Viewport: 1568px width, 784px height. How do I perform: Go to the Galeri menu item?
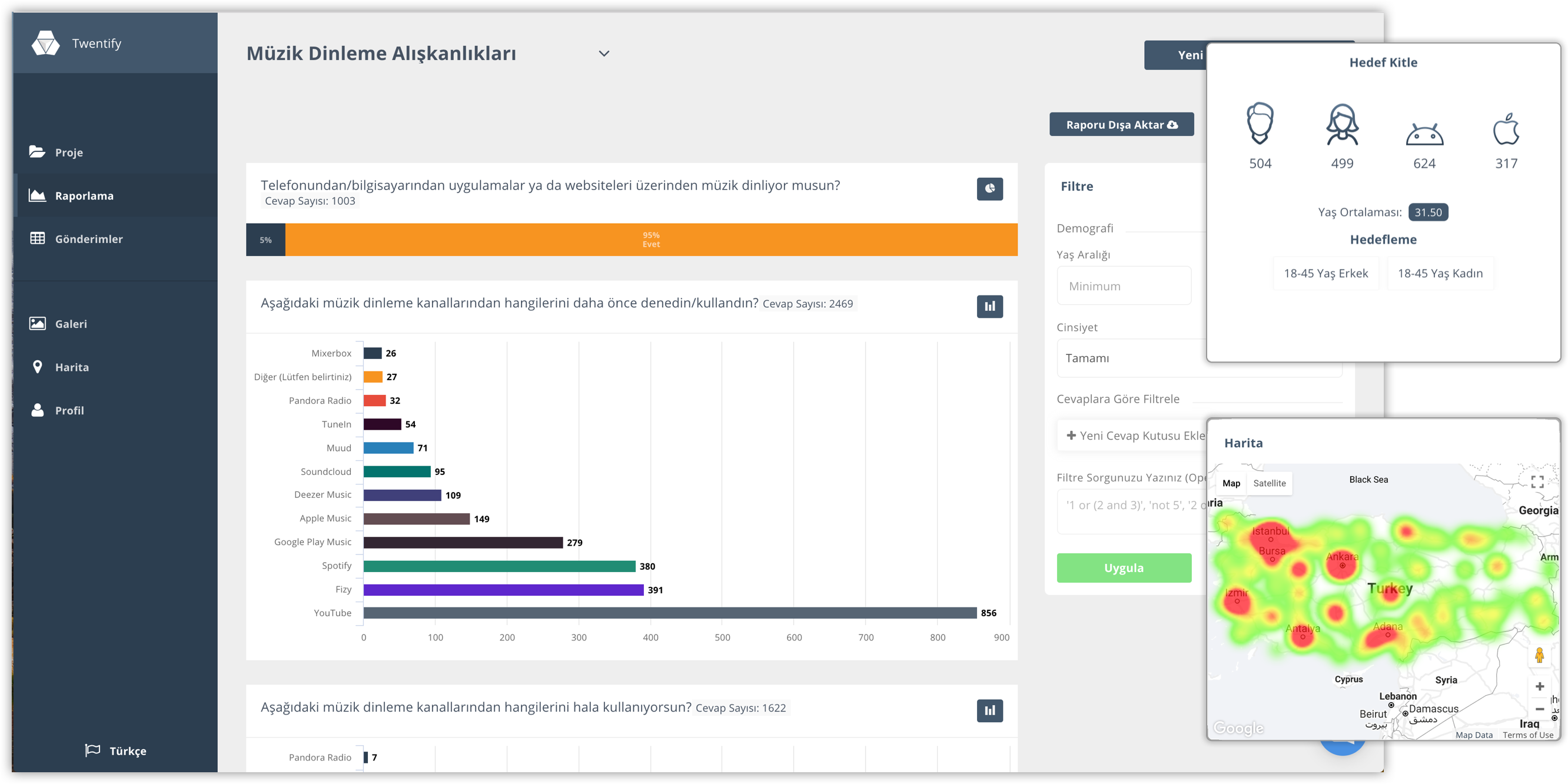coord(114,323)
